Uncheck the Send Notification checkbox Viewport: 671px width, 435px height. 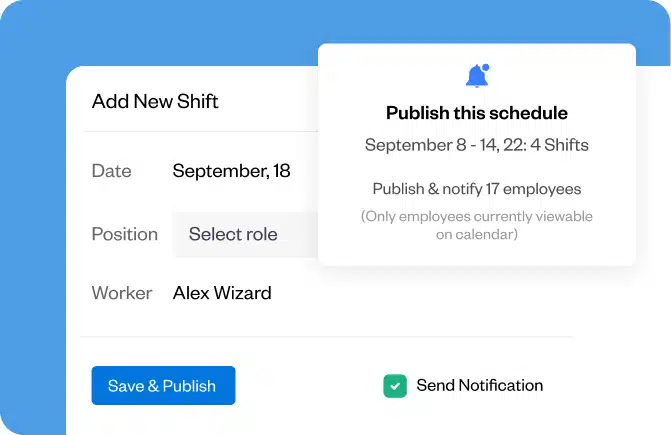click(x=395, y=386)
